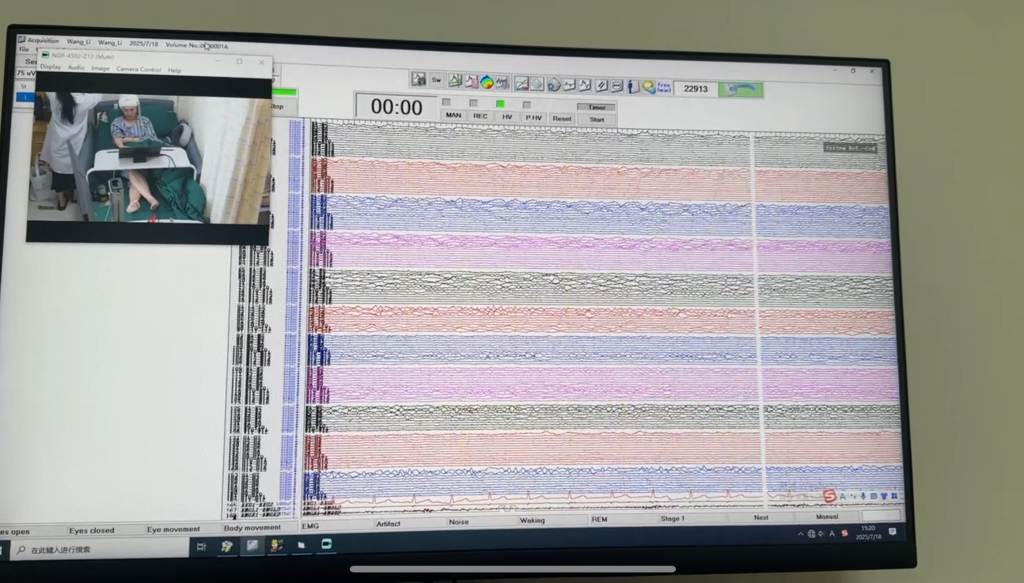This screenshot has width=1024, height=583.
Task: Click the Timer label button
Action: pos(596,107)
